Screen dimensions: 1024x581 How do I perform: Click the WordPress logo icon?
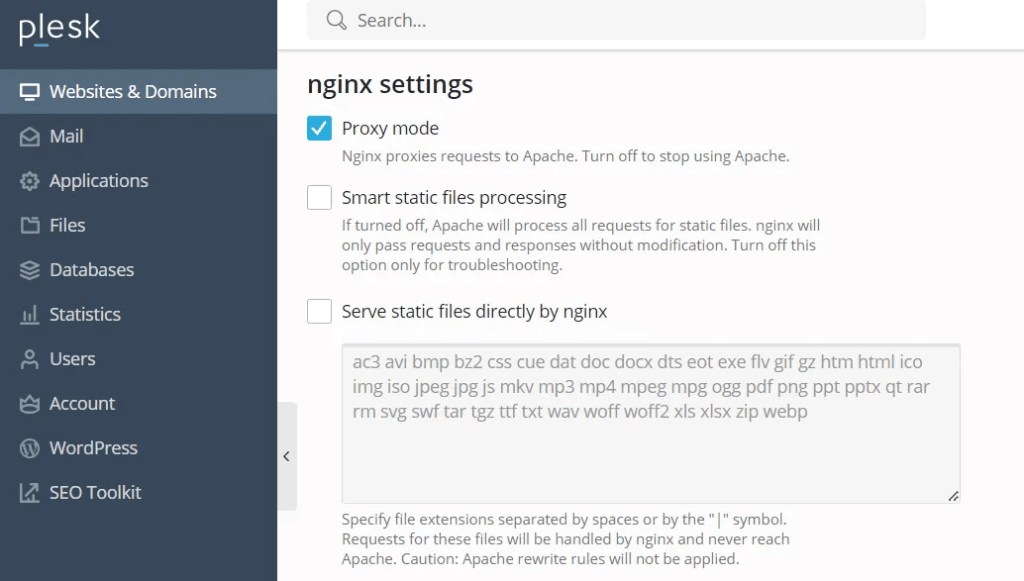(x=30, y=448)
